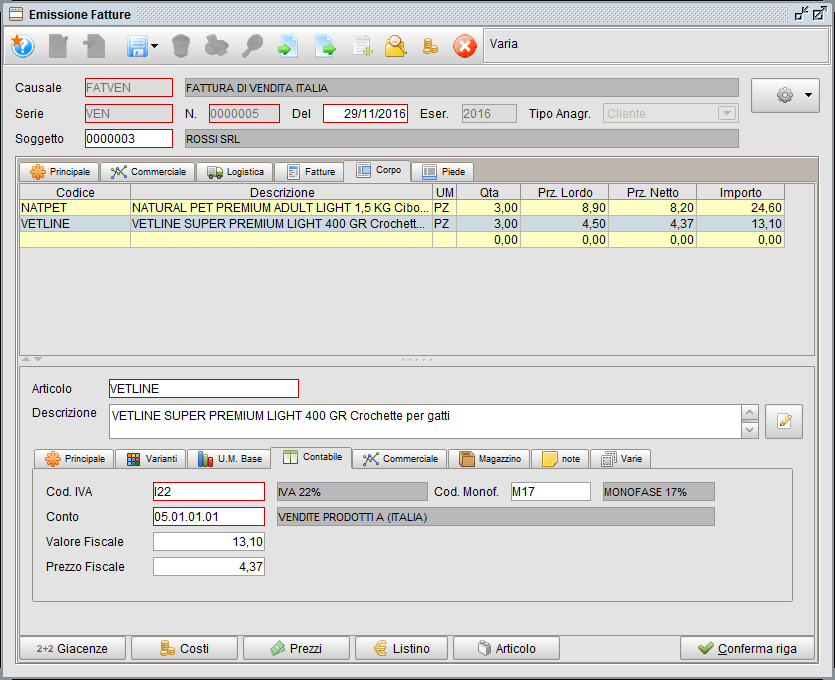Open the Varie tab
The image size is (835, 680).
point(621,459)
